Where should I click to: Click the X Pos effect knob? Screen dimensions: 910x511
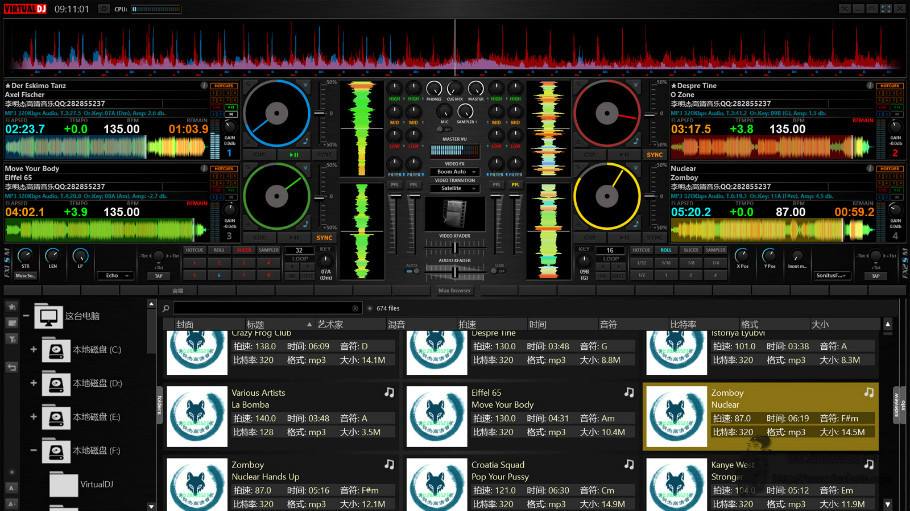(x=742, y=256)
